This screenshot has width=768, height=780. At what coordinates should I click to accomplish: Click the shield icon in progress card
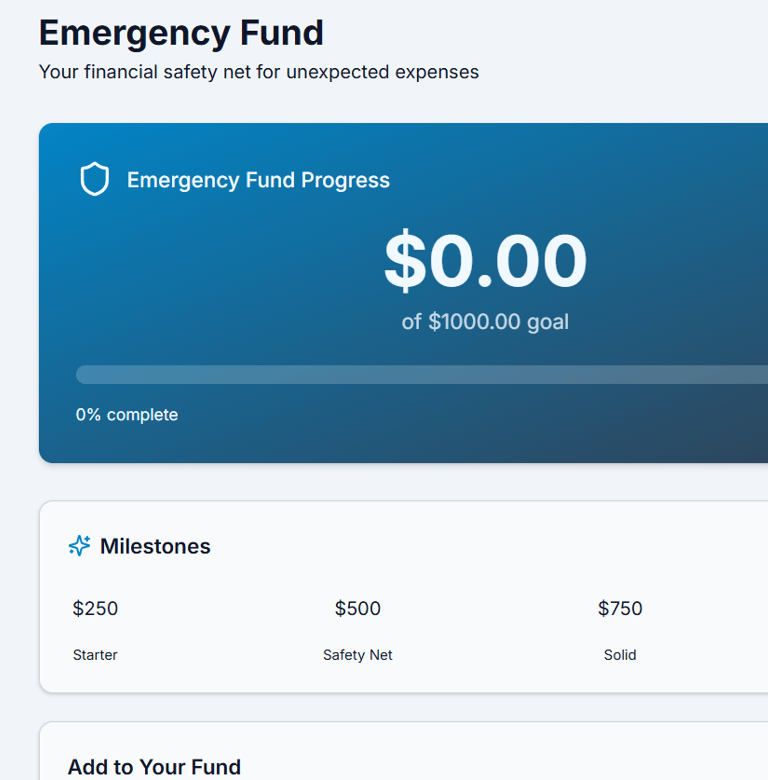pyautogui.click(x=94, y=180)
